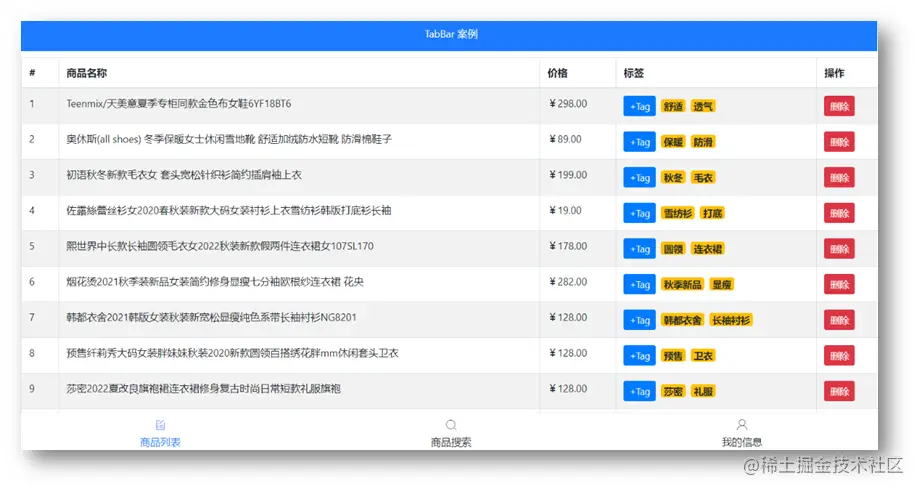Click the 透气 tag badge

pyautogui.click(x=703, y=106)
